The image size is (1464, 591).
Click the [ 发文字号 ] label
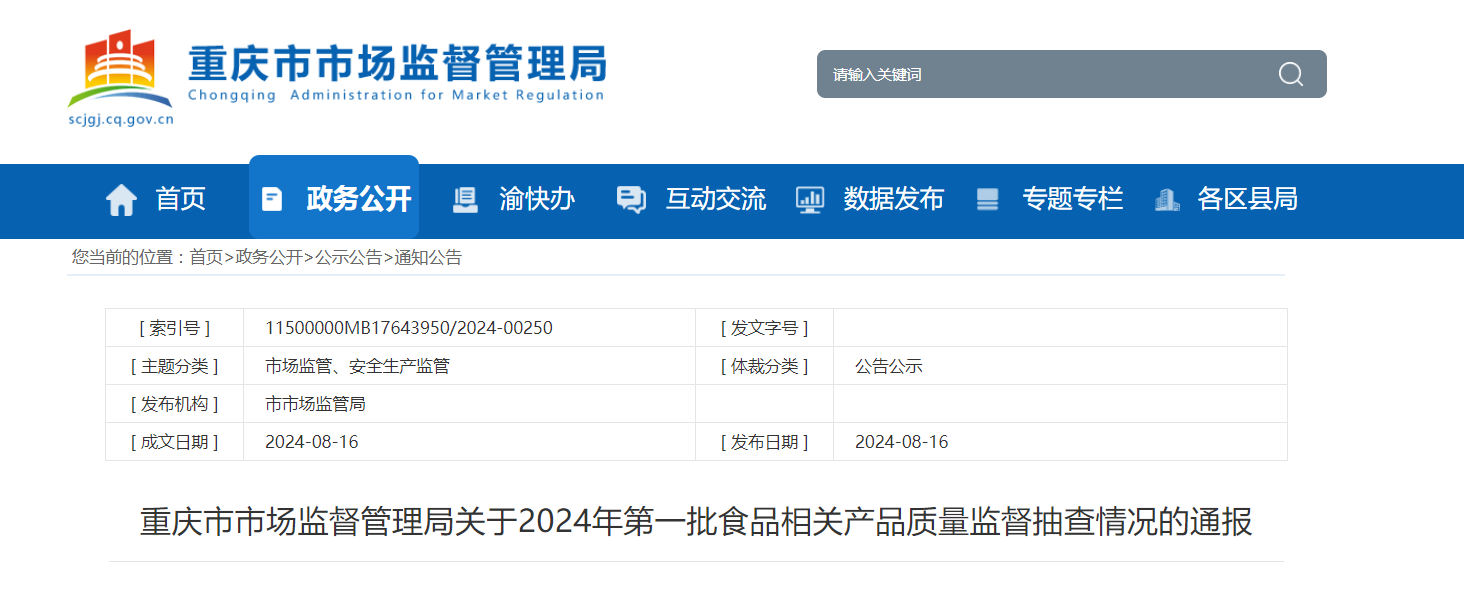764,328
